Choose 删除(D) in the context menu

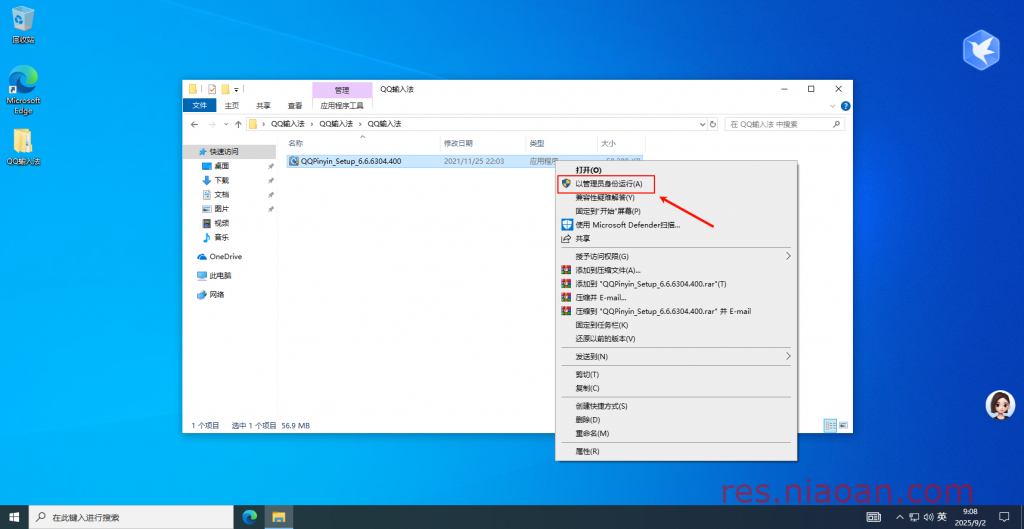676,419
